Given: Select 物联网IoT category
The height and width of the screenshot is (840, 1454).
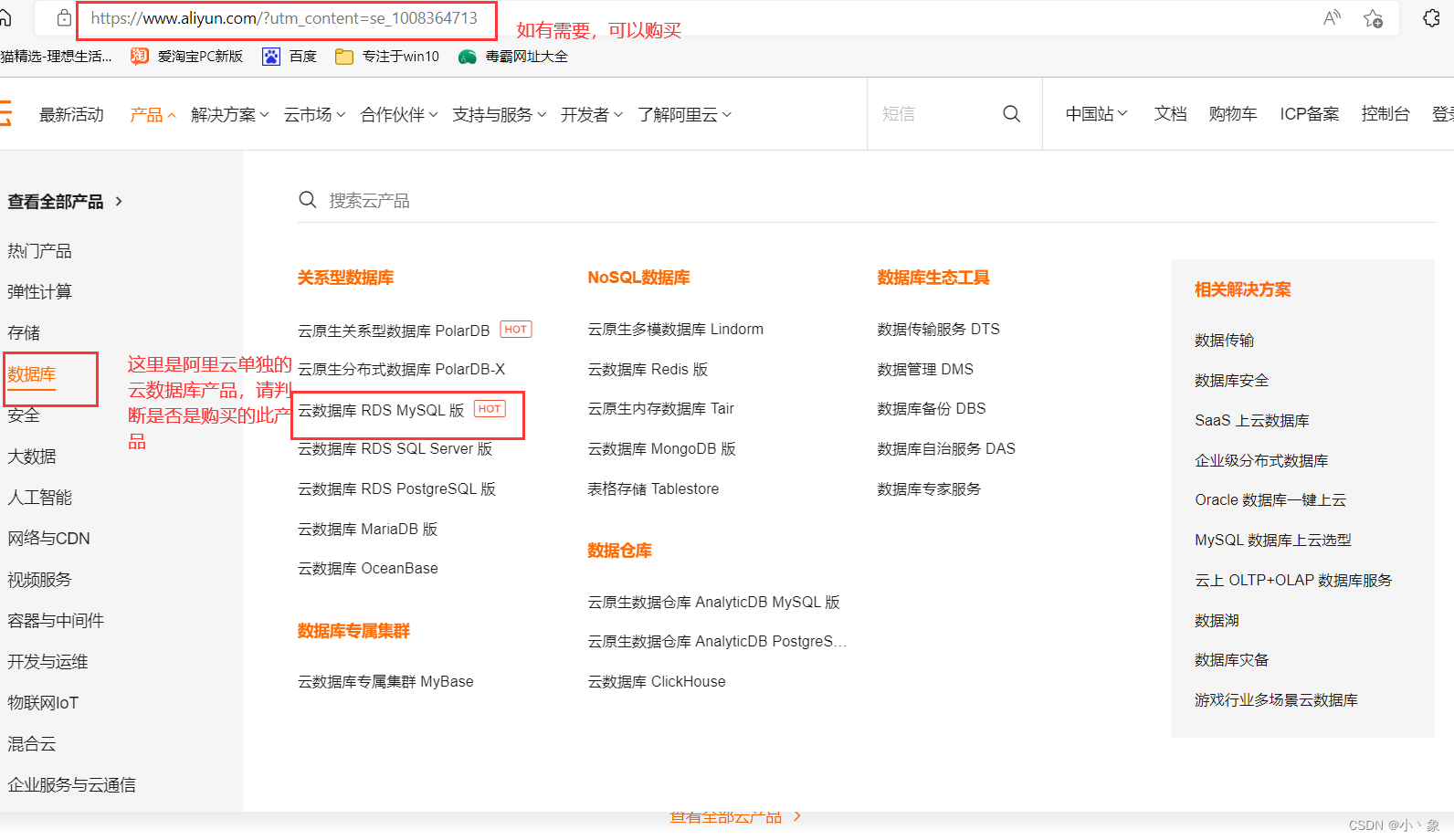Looking at the screenshot, I should pos(43,703).
